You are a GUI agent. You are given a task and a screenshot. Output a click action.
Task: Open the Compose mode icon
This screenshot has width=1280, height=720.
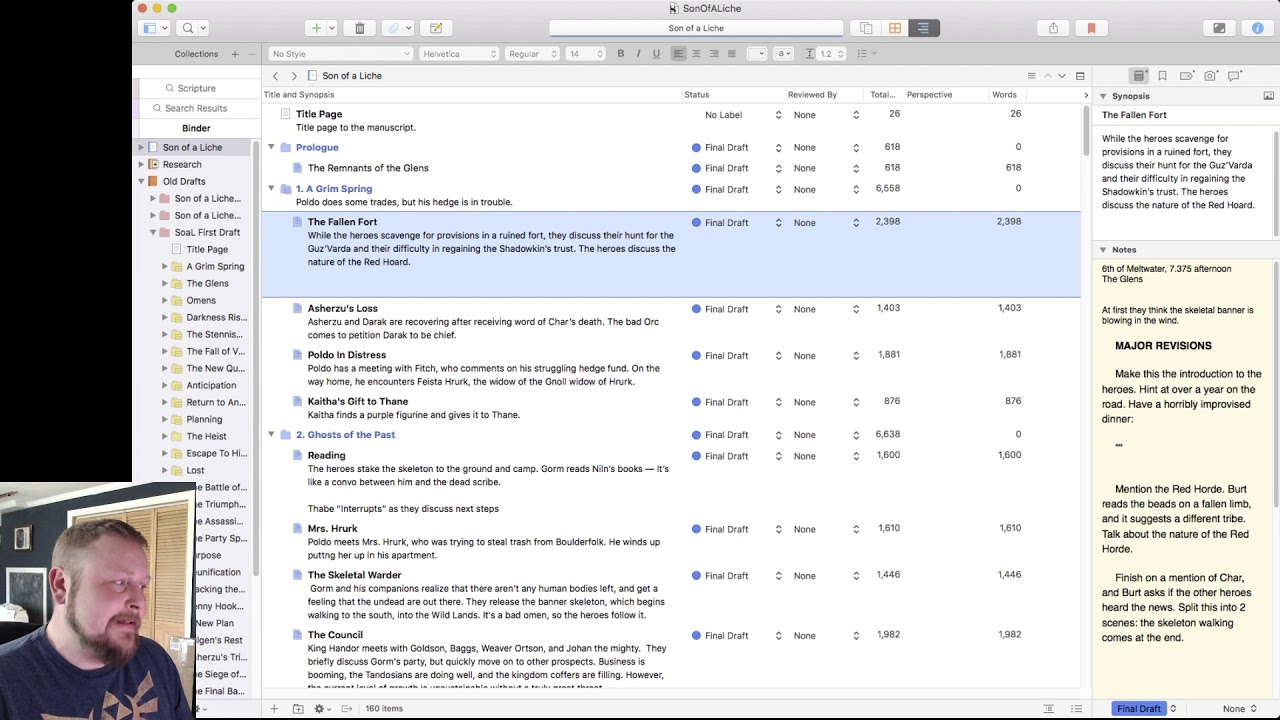pos(1219,28)
